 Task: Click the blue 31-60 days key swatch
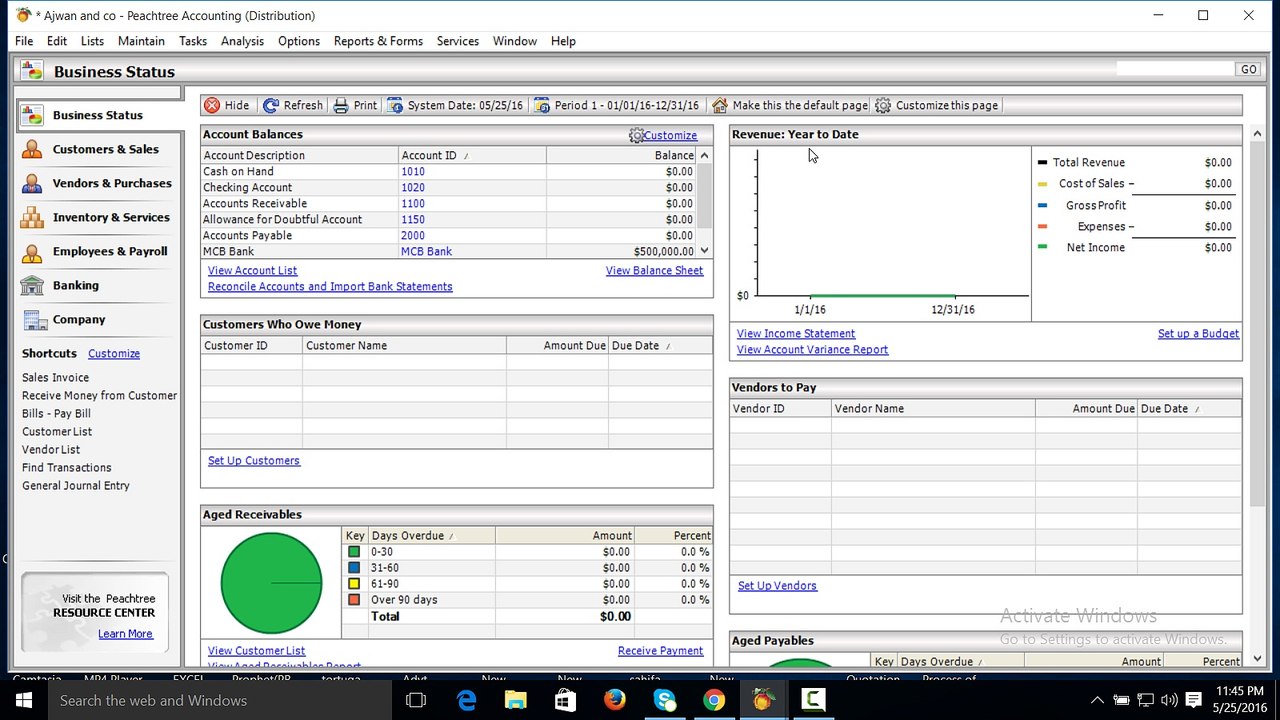(354, 568)
